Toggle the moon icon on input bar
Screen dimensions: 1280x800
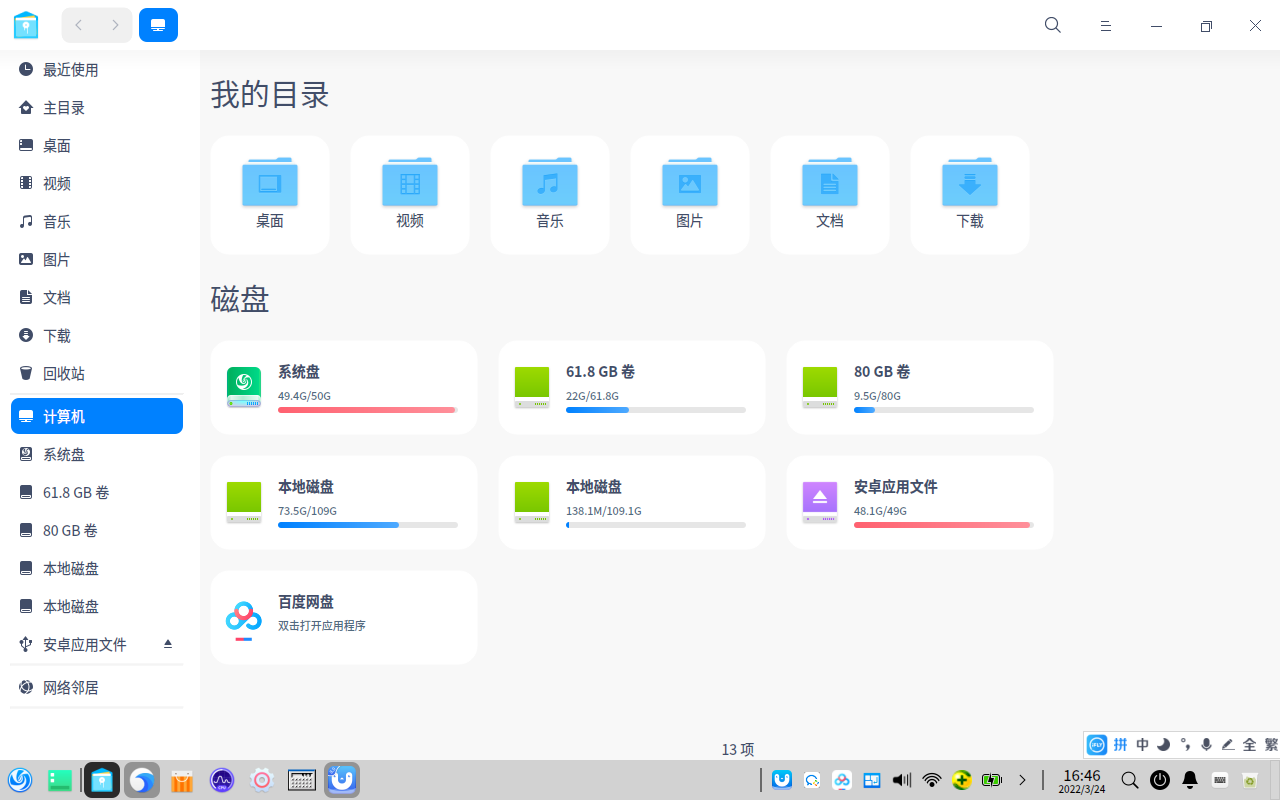(x=1164, y=745)
